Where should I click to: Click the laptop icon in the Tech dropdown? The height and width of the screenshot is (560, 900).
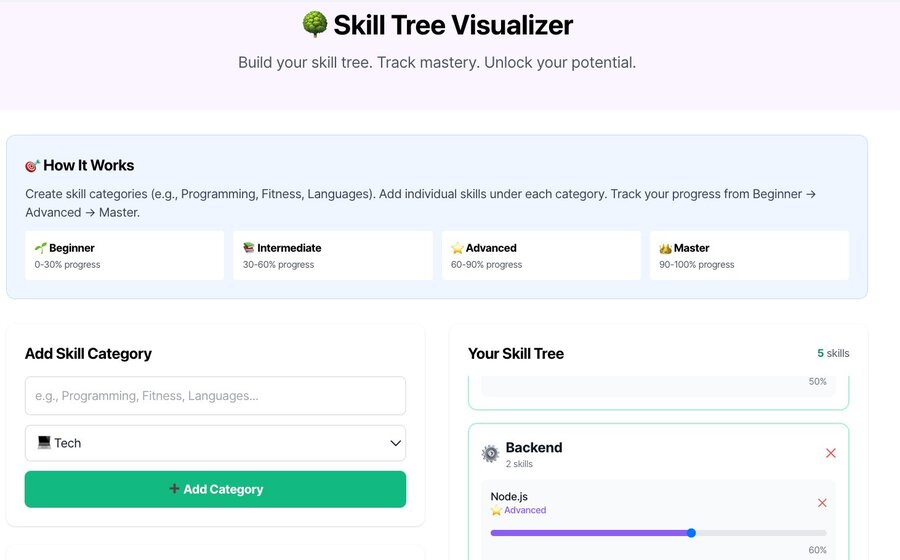[x=44, y=442]
